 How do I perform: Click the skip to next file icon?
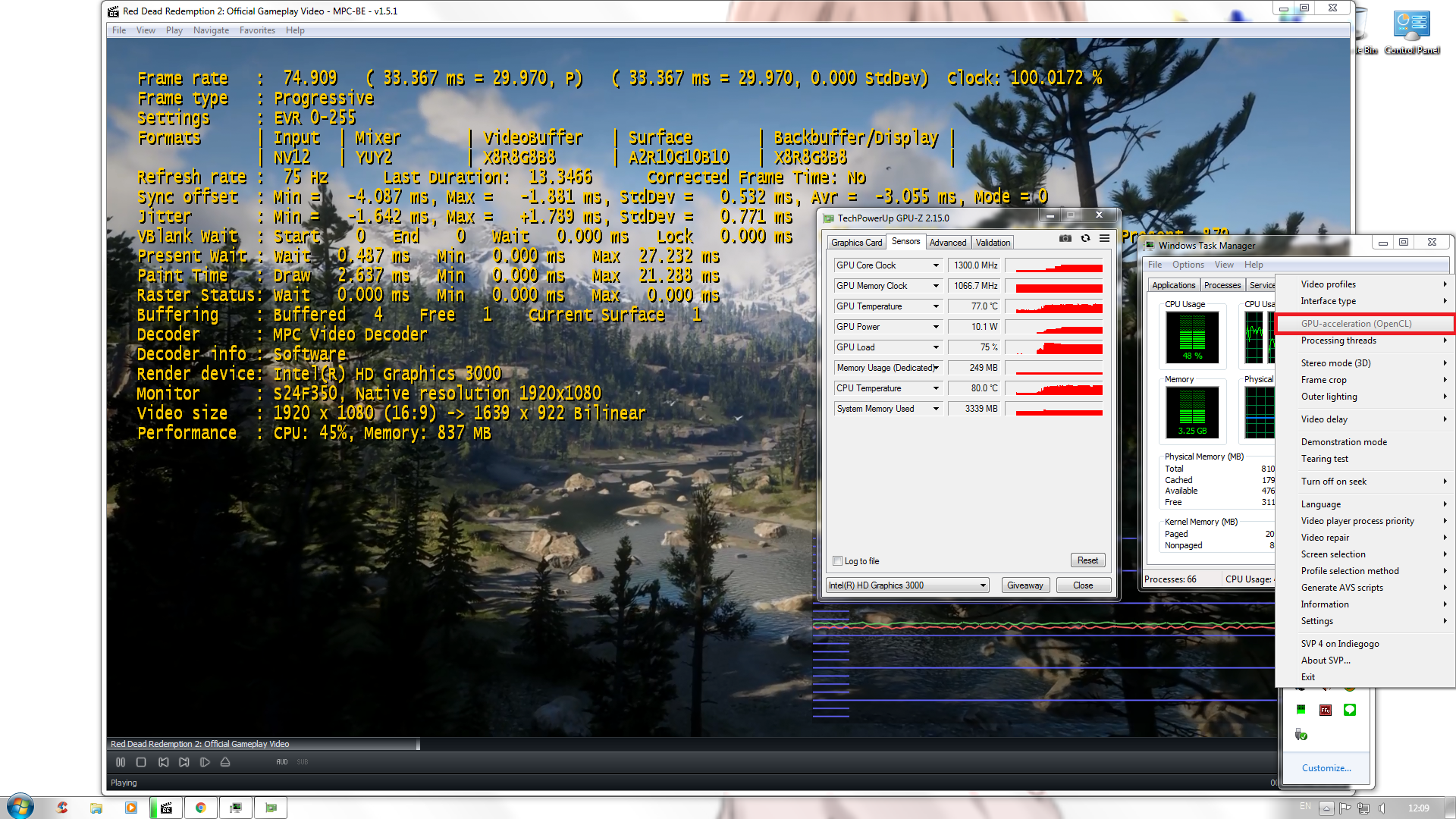tap(184, 762)
